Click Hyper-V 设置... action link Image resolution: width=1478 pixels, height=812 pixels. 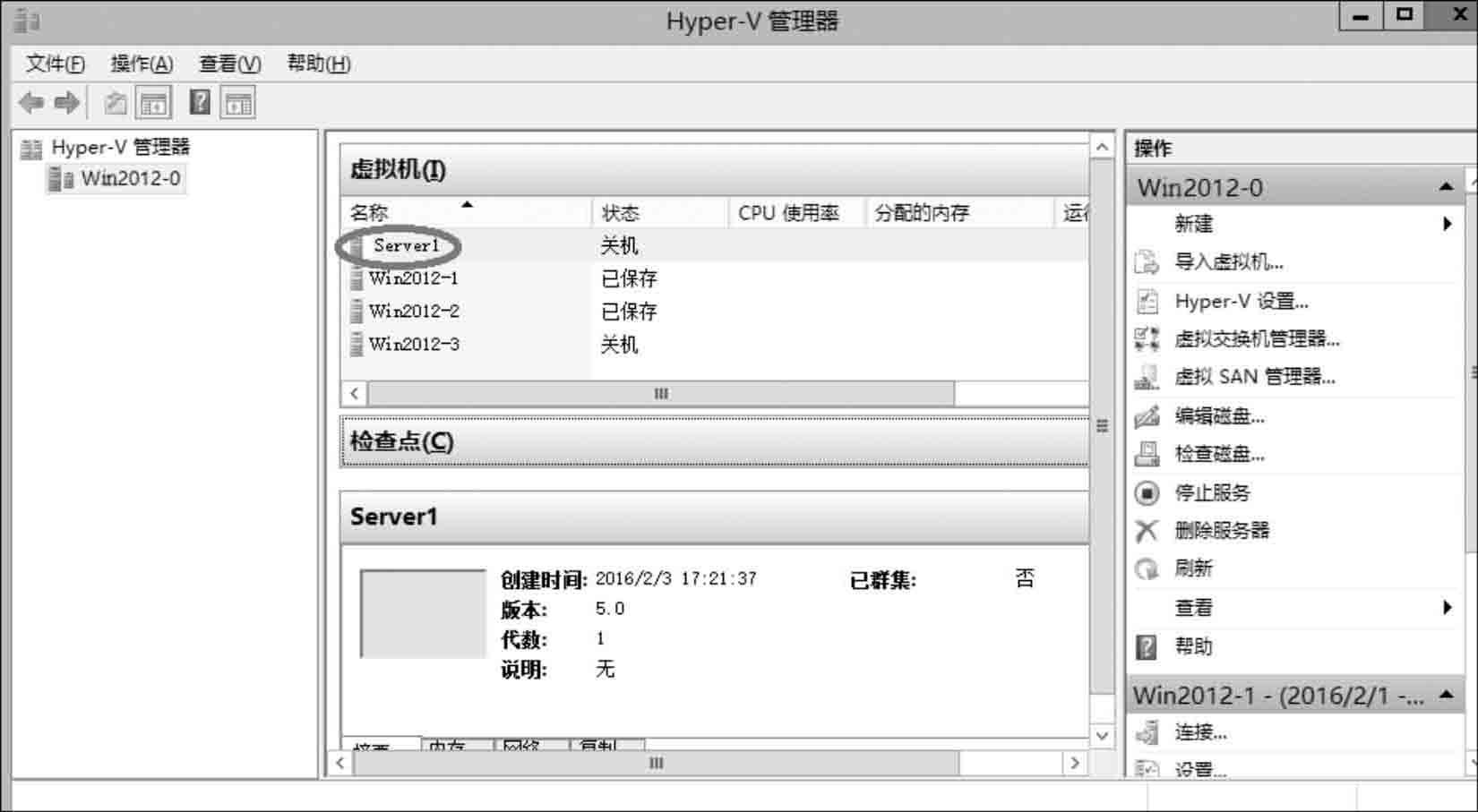tap(1242, 302)
